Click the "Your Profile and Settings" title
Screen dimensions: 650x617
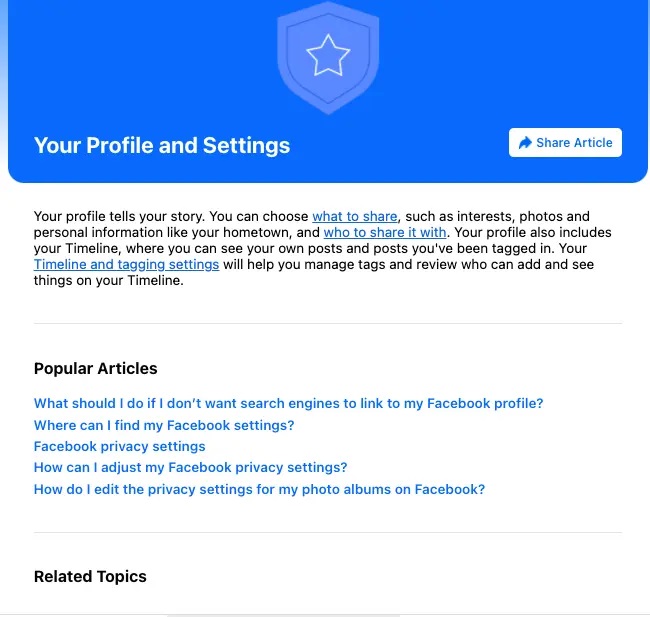(162, 145)
